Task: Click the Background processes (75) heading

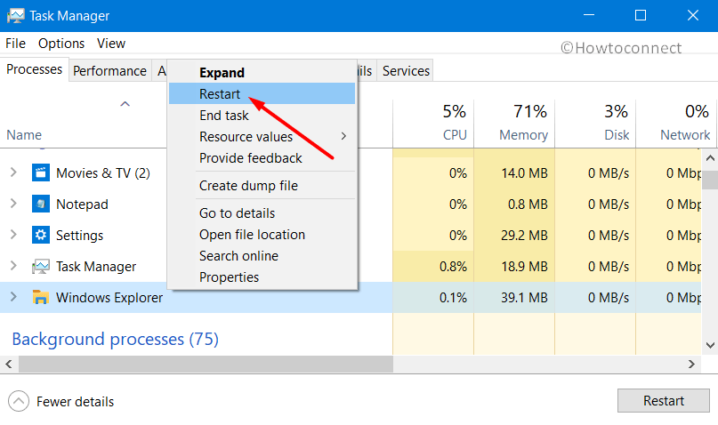Action: coord(115,339)
